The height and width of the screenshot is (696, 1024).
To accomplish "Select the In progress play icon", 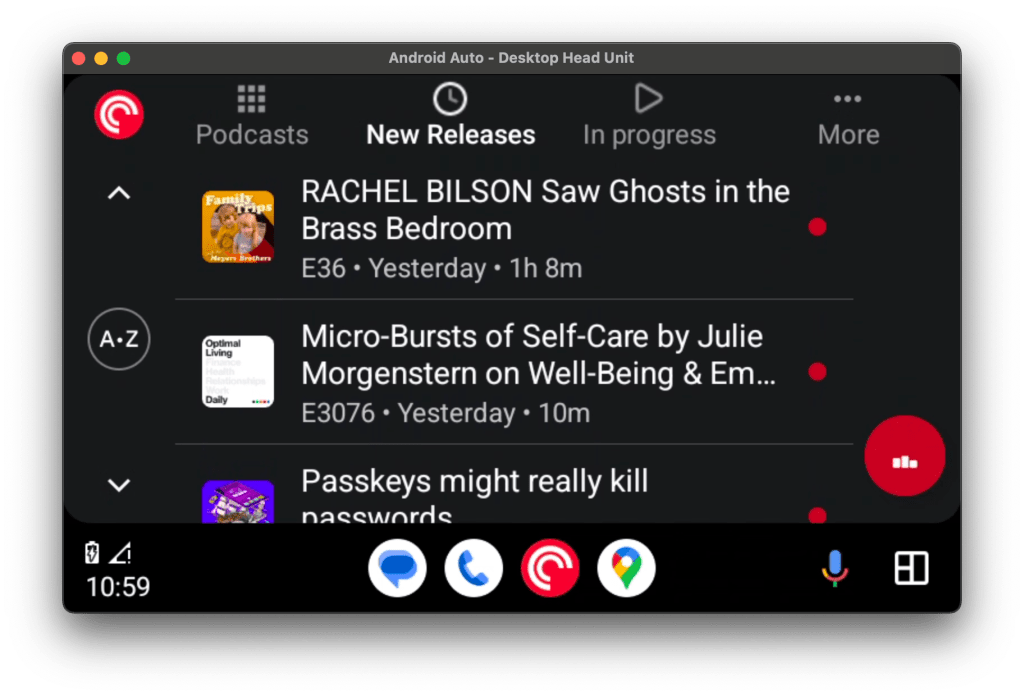I will click(x=648, y=98).
